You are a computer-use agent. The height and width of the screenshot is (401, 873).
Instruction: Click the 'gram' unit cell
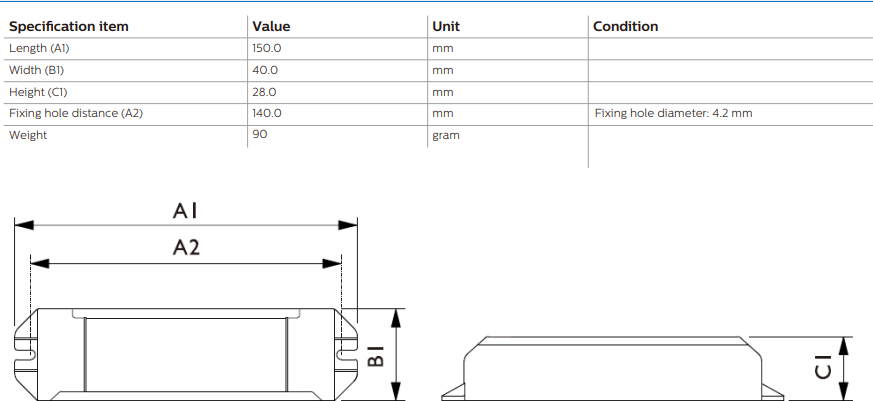click(x=446, y=136)
